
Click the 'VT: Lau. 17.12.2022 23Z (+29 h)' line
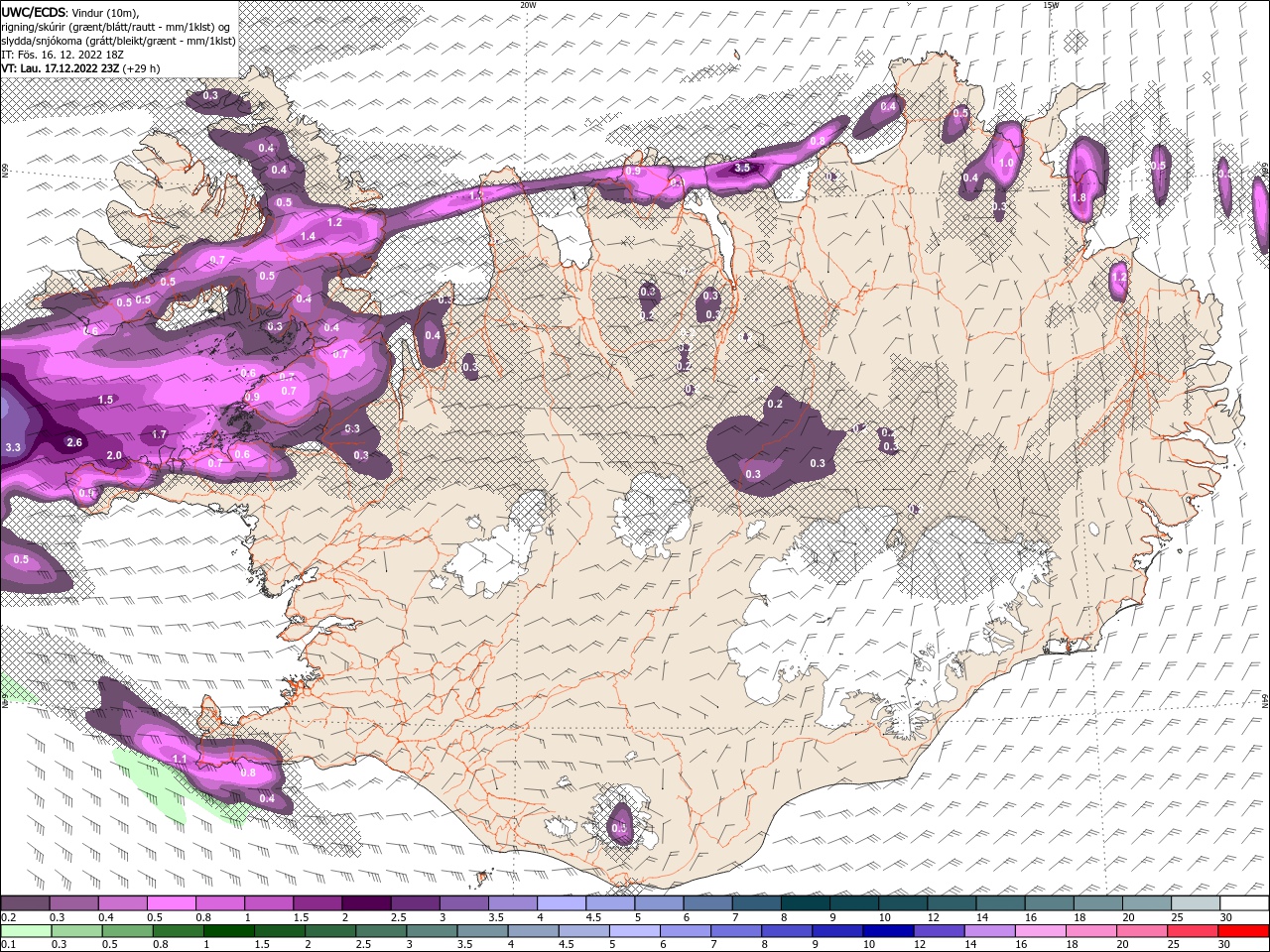(x=80, y=68)
